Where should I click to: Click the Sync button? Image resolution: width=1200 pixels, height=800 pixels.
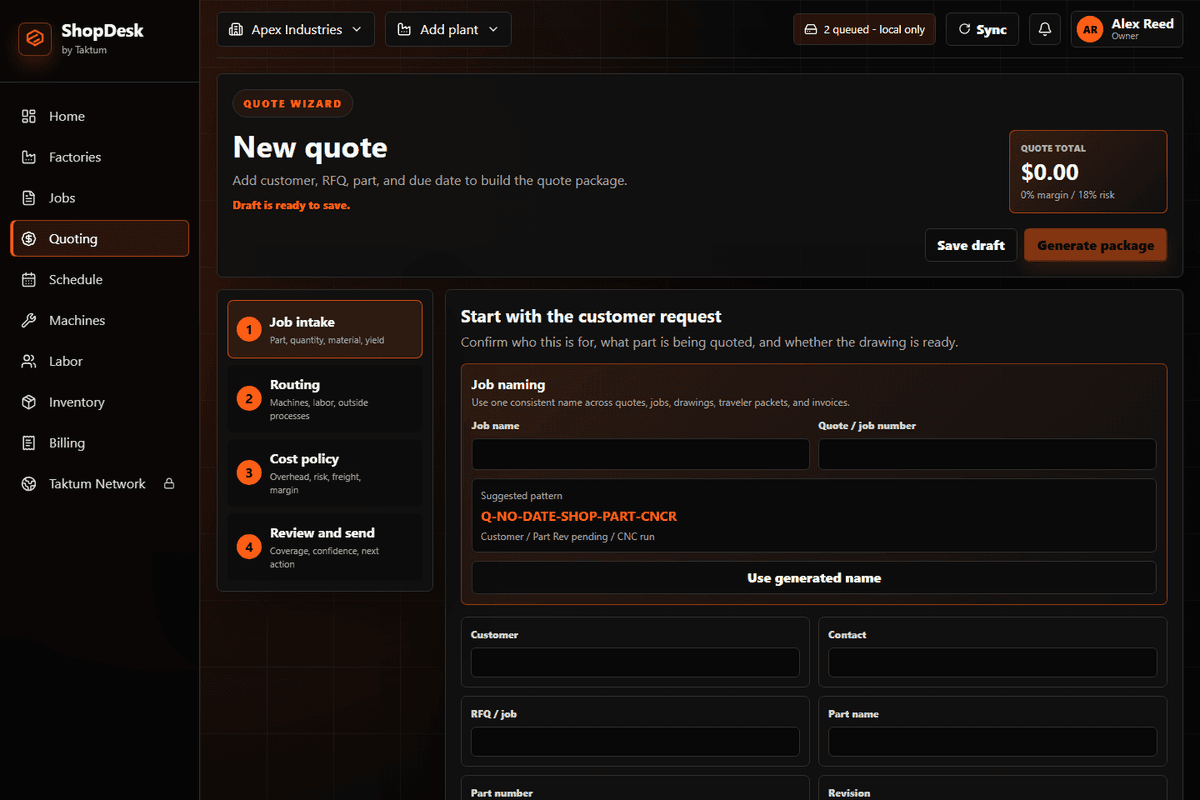(982, 29)
